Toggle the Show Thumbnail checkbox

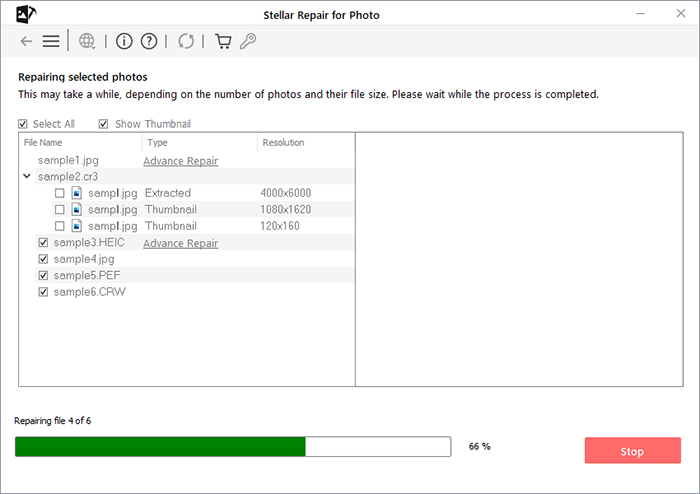(103, 124)
